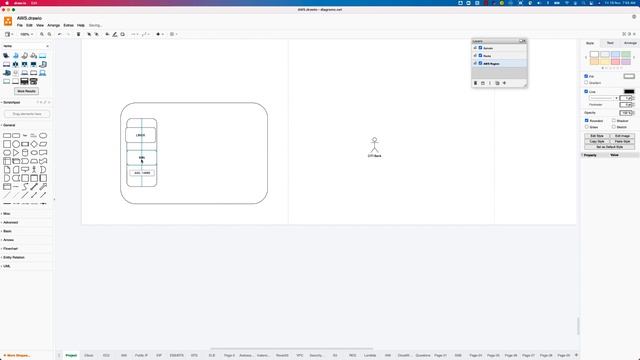Click the duplicate layer icon
This screenshot has height=360, width=640.
[x=497, y=83]
